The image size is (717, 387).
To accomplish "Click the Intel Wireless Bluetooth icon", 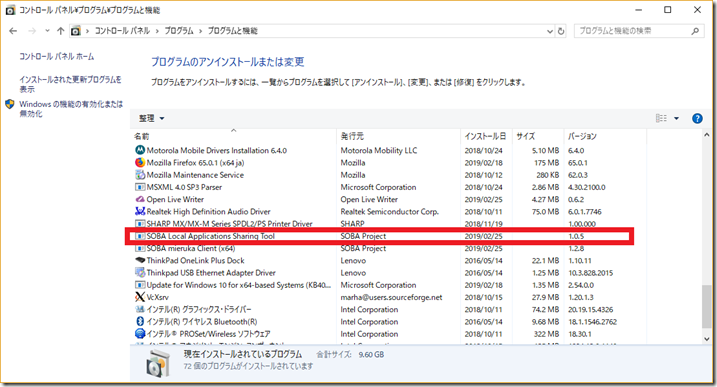I will [140, 322].
